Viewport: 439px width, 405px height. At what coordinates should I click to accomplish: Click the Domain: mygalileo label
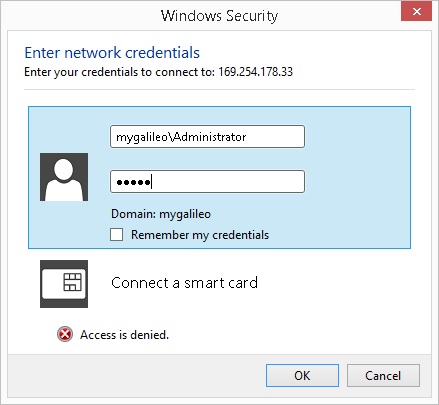click(161, 214)
